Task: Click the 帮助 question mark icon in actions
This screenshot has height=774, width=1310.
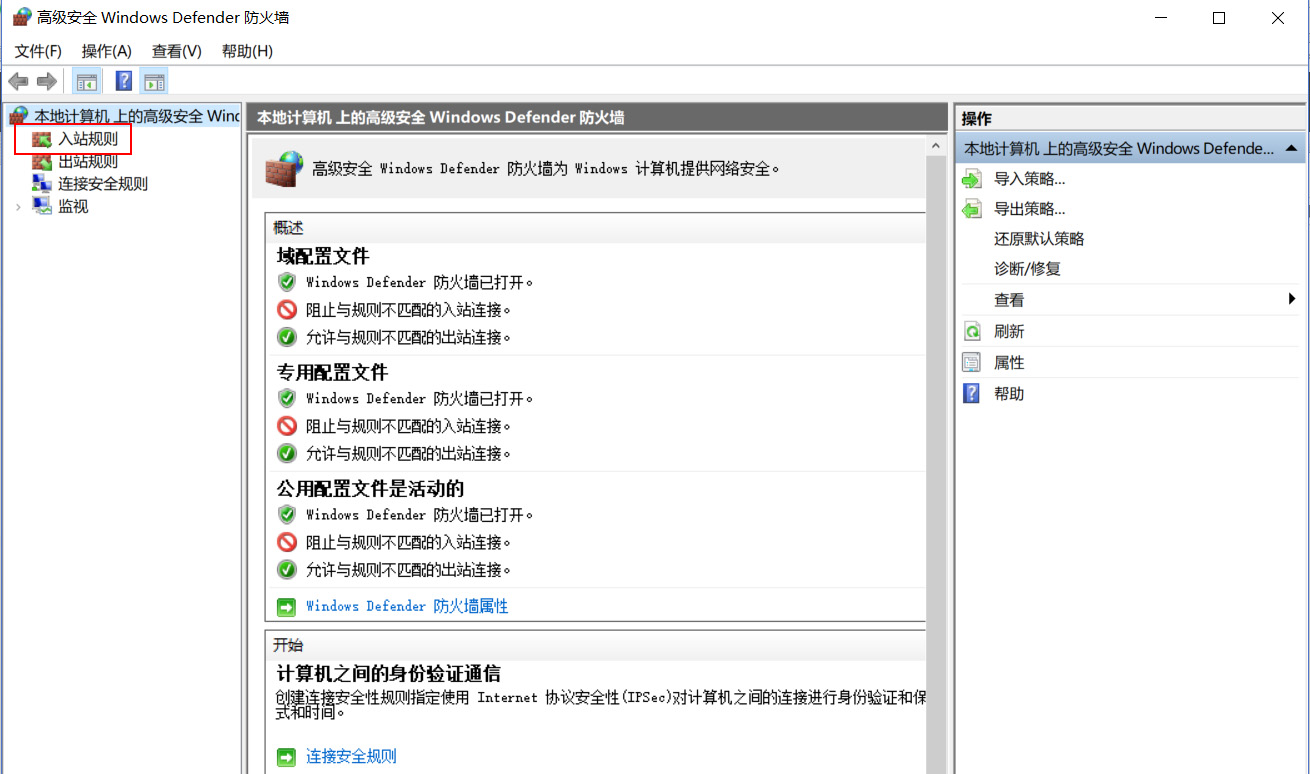Action: click(972, 393)
